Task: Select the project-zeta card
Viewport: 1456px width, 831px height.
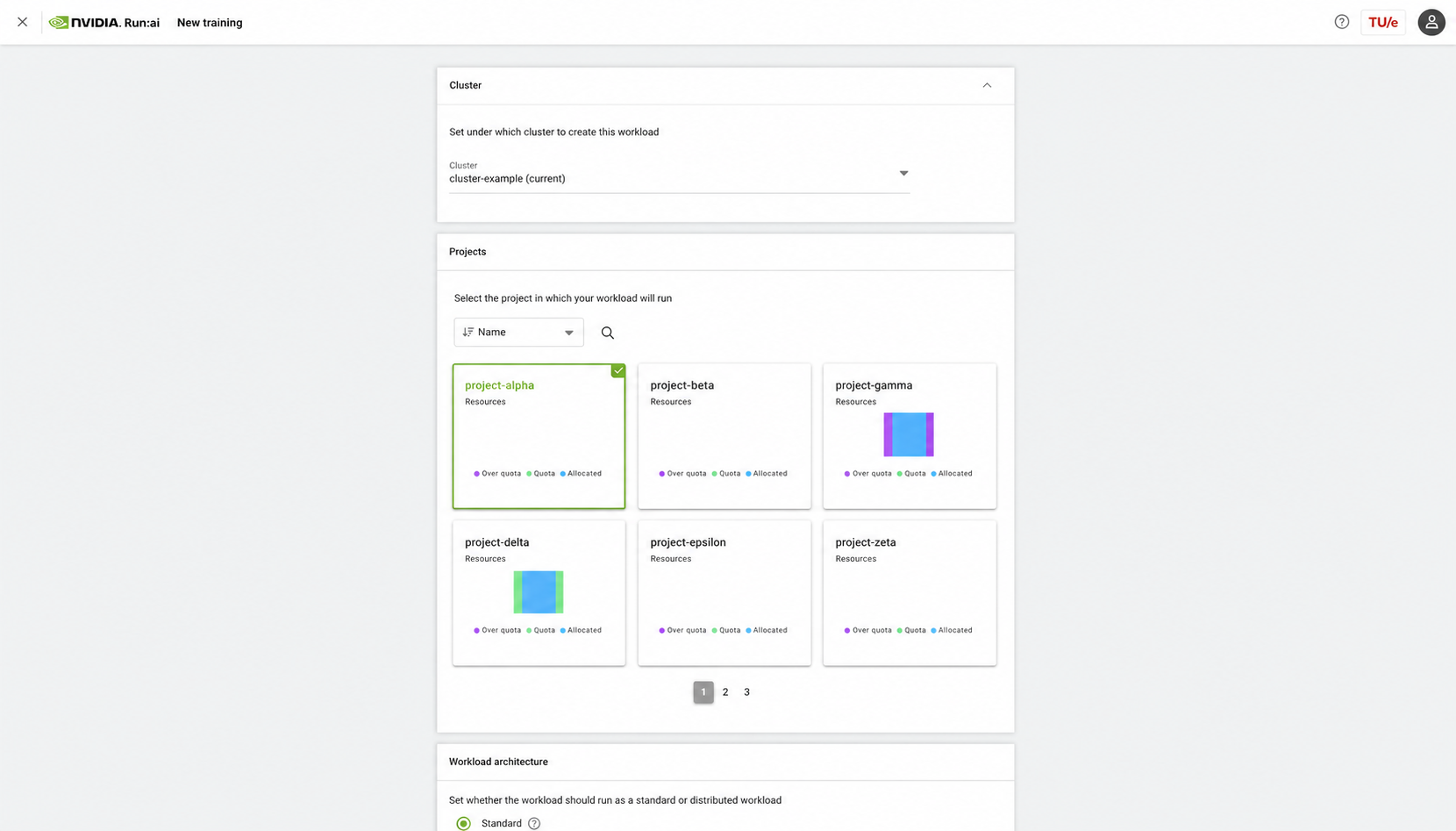Action: pos(910,593)
